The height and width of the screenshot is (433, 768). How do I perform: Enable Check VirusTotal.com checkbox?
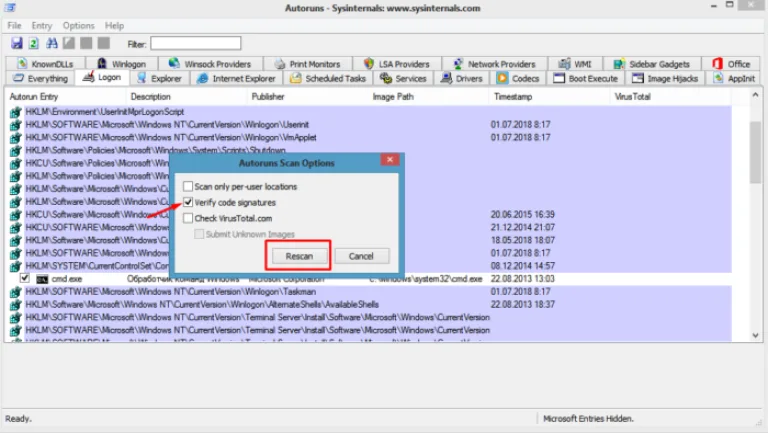tap(188, 218)
